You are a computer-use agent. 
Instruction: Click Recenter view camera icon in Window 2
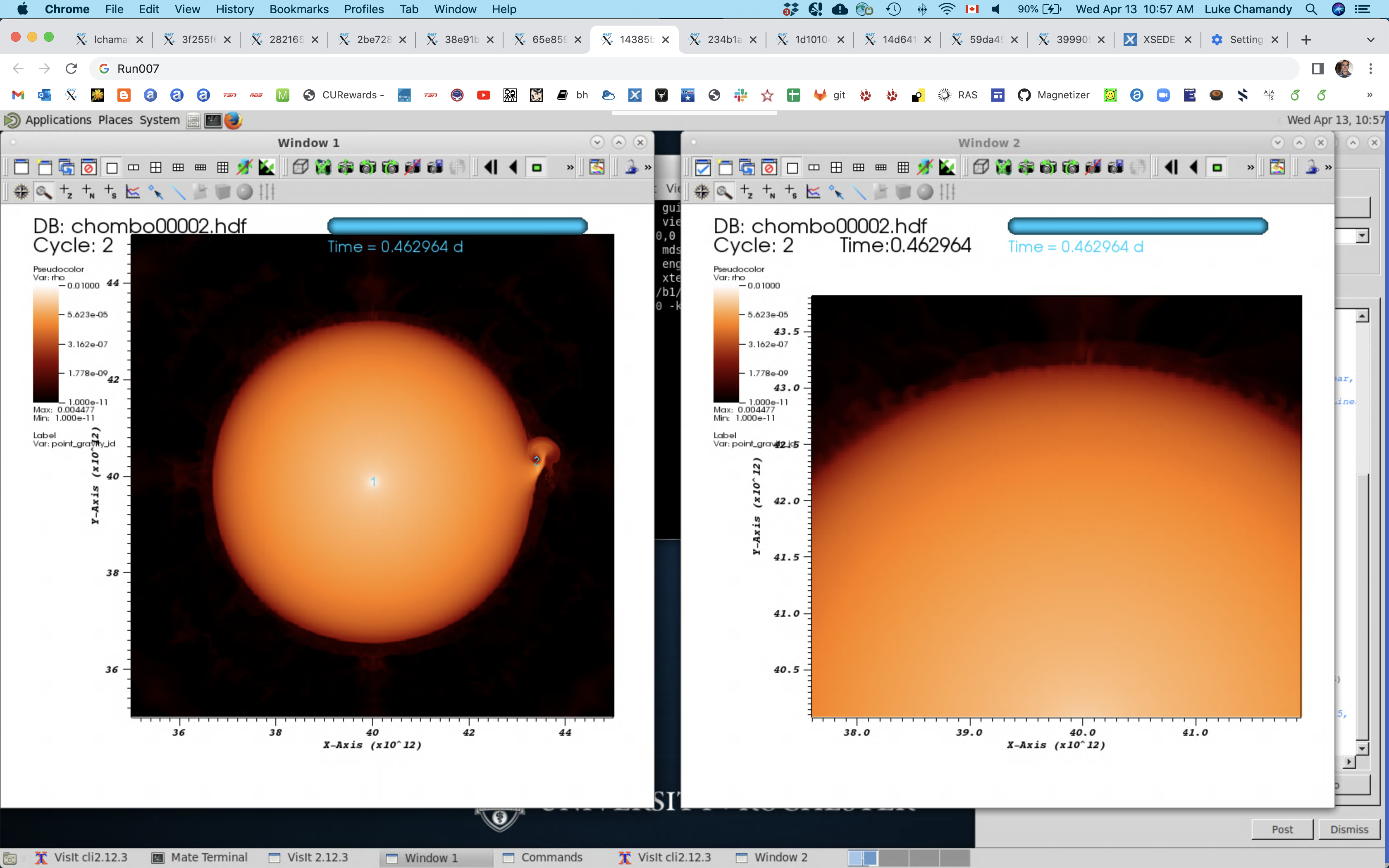click(x=1026, y=167)
